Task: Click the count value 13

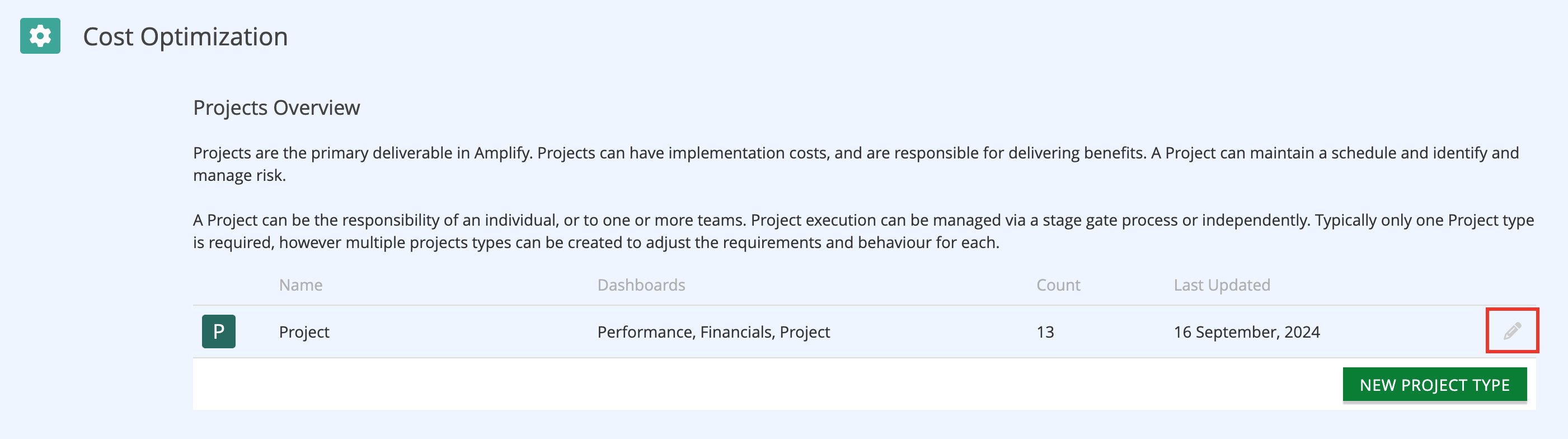Action: 1045,332
